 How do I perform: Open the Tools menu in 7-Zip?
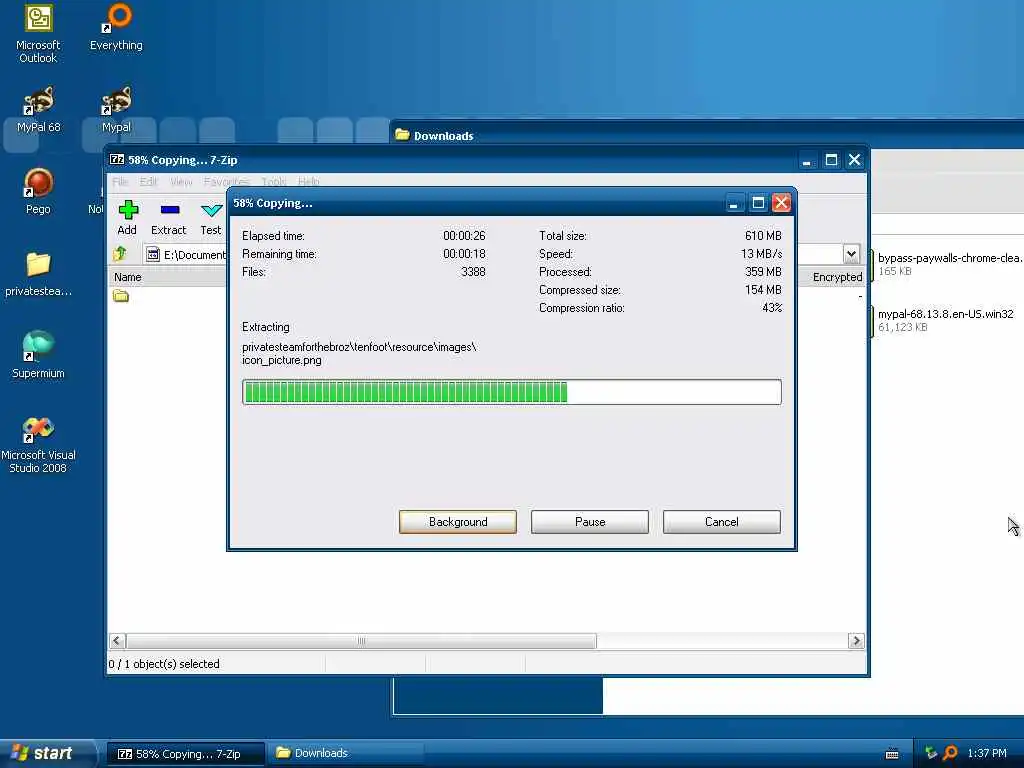pyautogui.click(x=274, y=182)
